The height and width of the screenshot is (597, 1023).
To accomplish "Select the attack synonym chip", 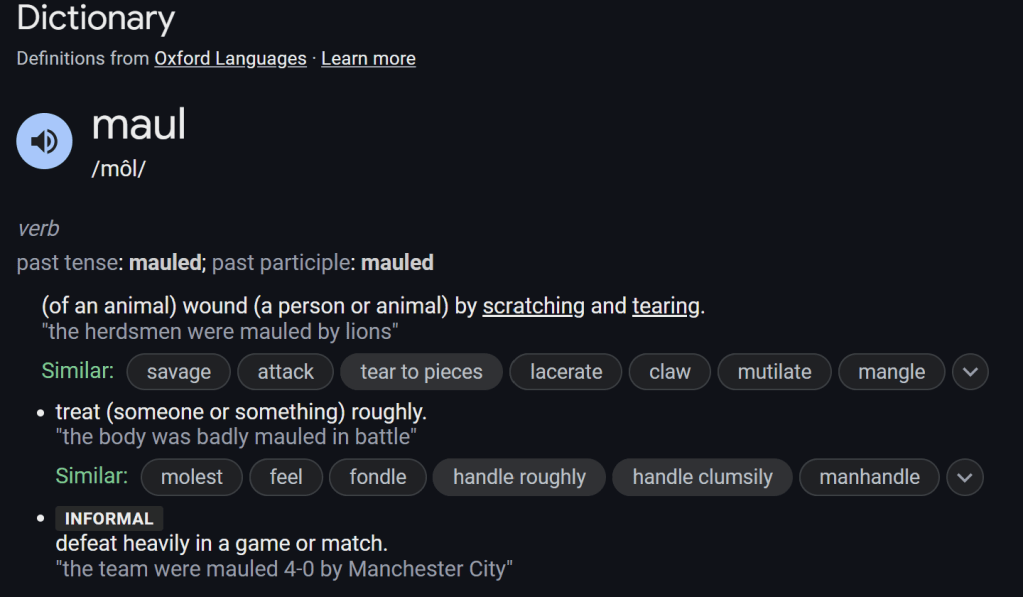I will point(286,372).
